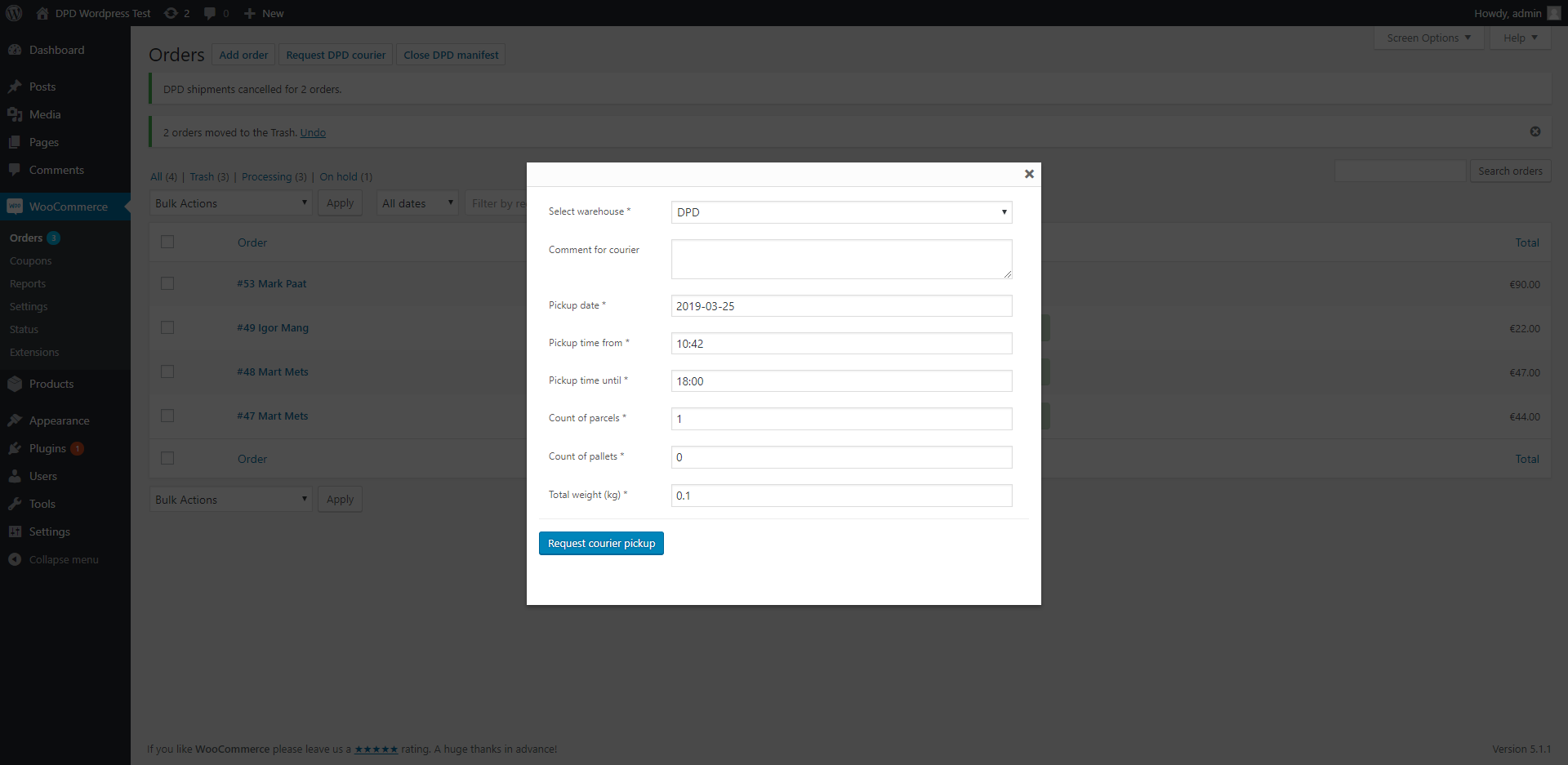Click the Plugins plug icon in sidebar
The width and height of the screenshot is (1568, 765).
click(15, 448)
